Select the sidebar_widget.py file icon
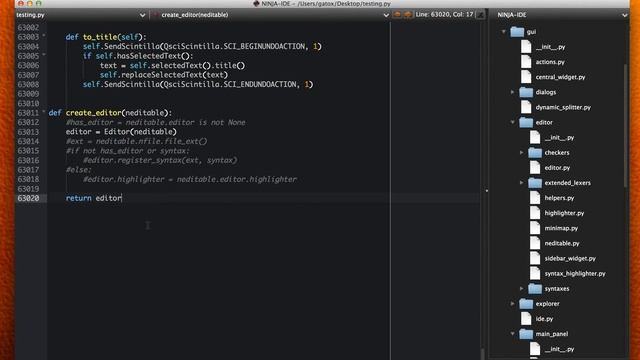Image resolution: width=640 pixels, height=360 pixels. 535,258
